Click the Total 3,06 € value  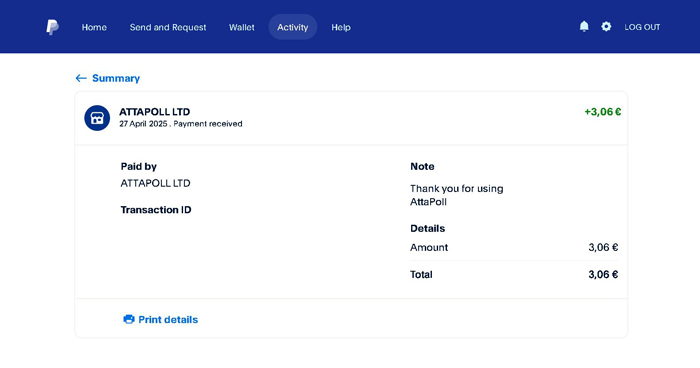(603, 274)
